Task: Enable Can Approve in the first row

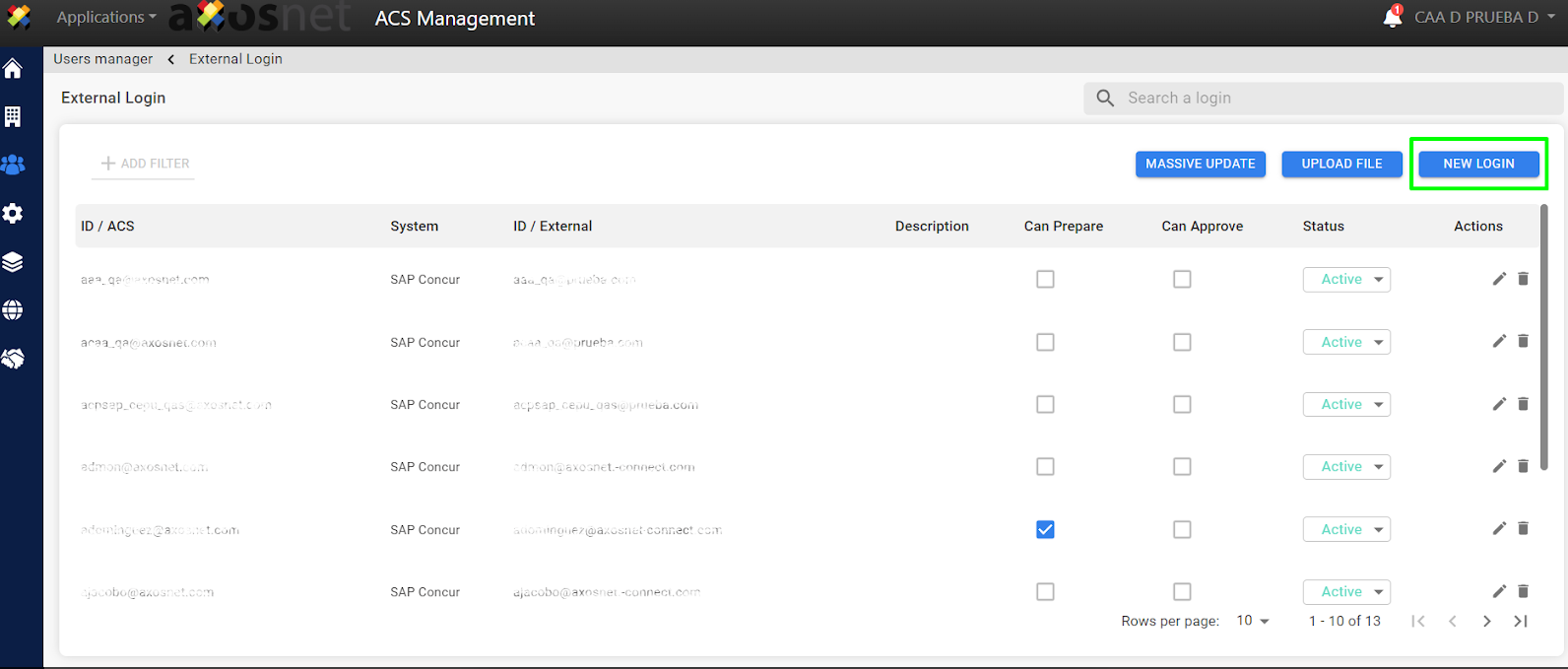Action: click(1182, 279)
